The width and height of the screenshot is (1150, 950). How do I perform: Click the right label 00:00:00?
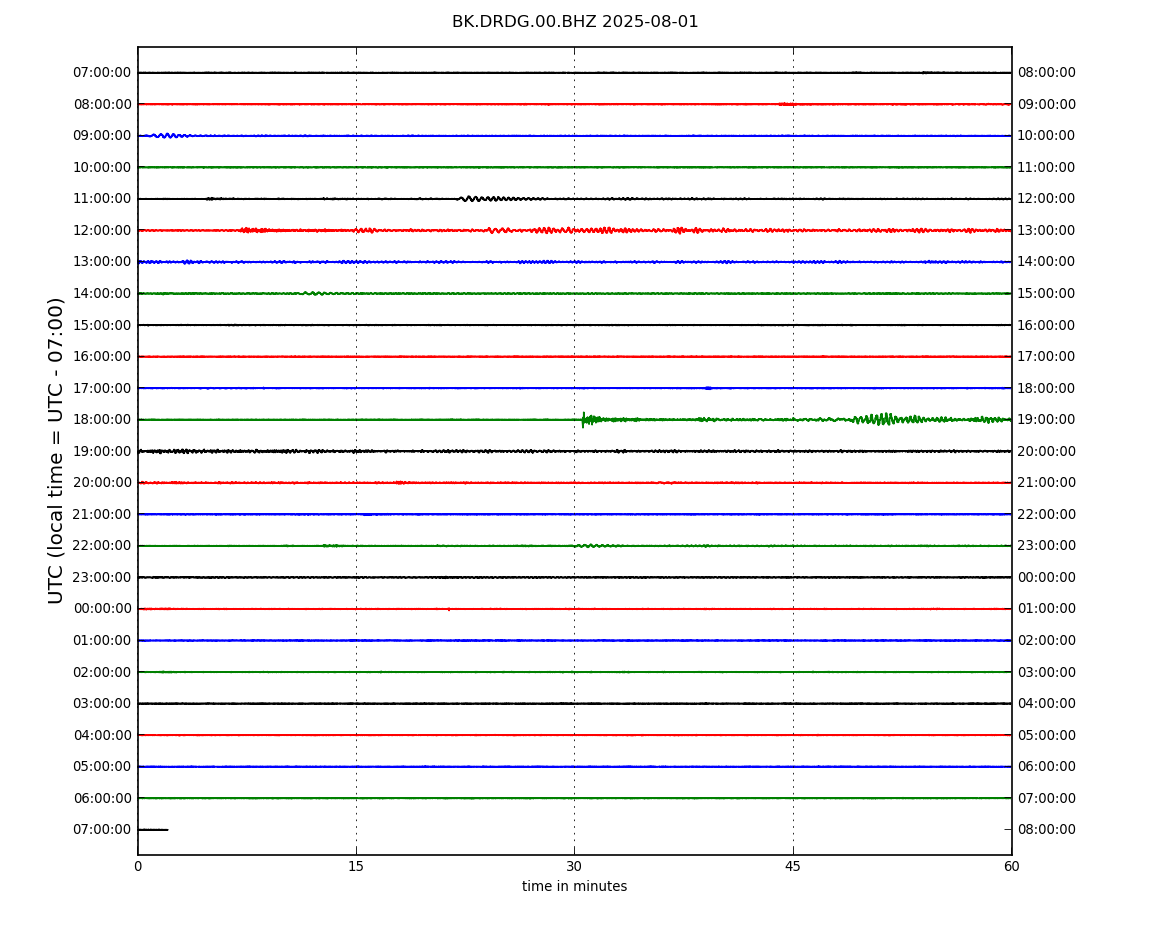1047,577
